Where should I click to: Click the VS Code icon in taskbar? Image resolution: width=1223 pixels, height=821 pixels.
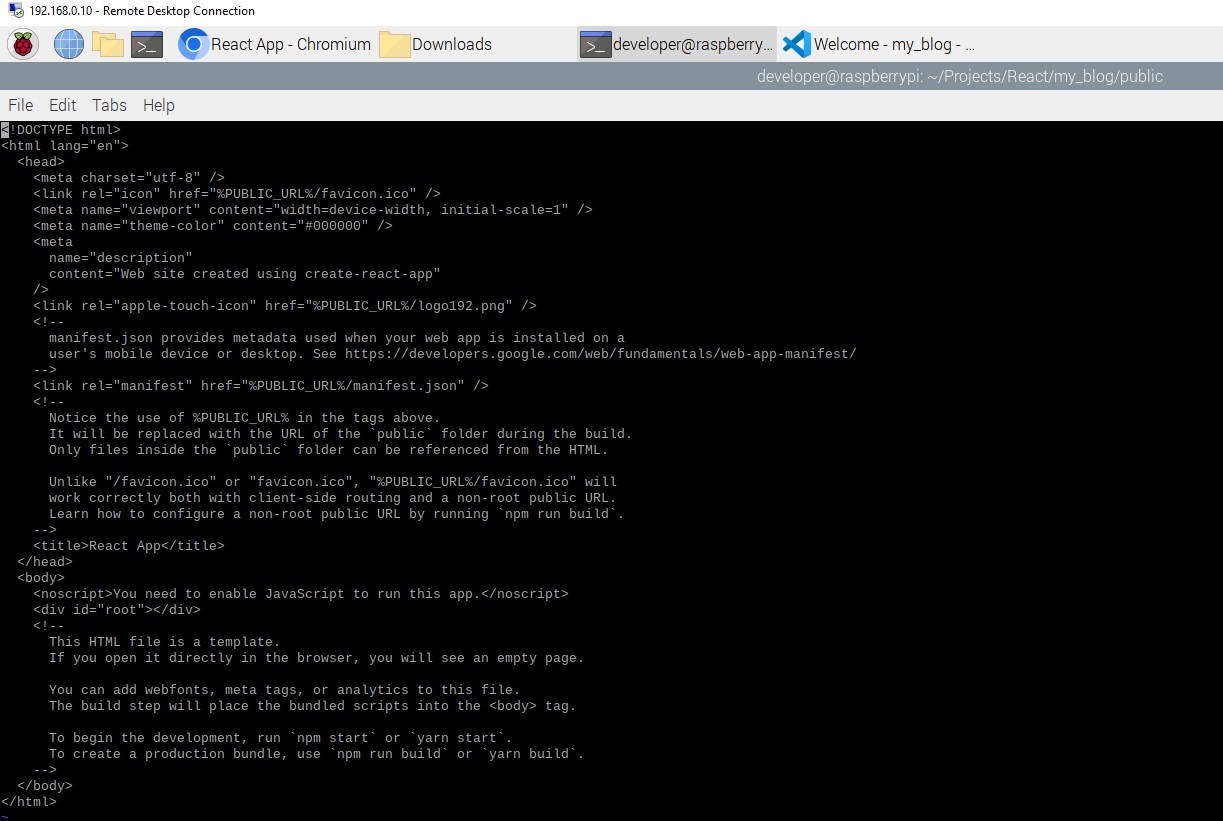click(796, 44)
